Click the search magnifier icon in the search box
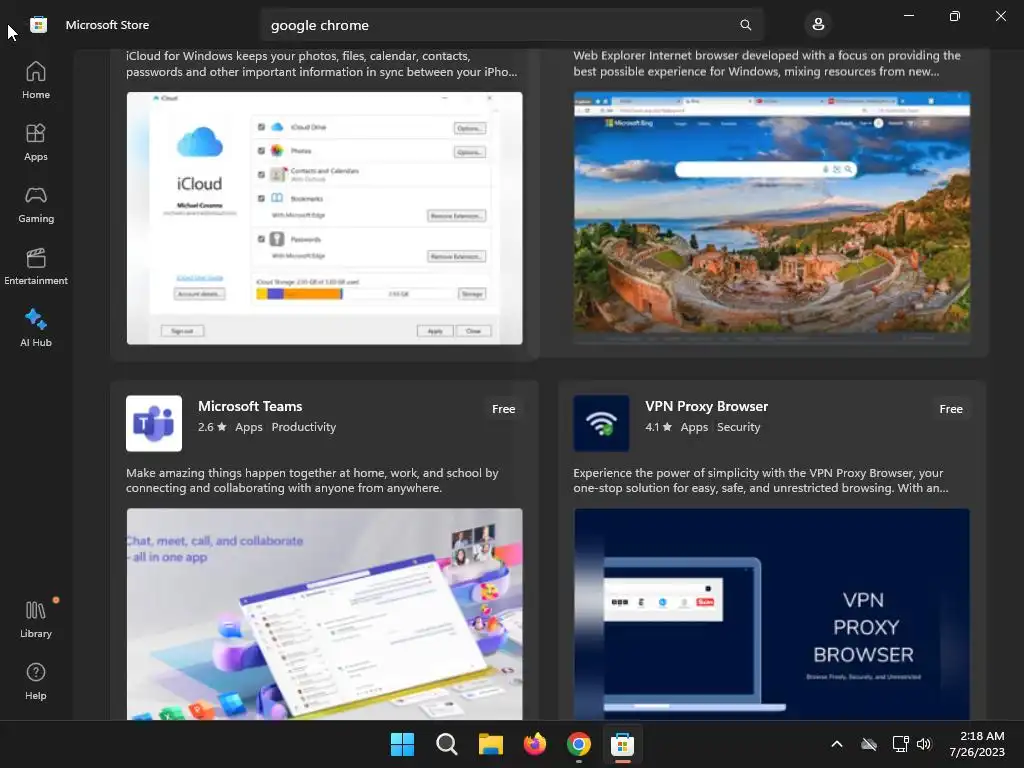 point(745,25)
